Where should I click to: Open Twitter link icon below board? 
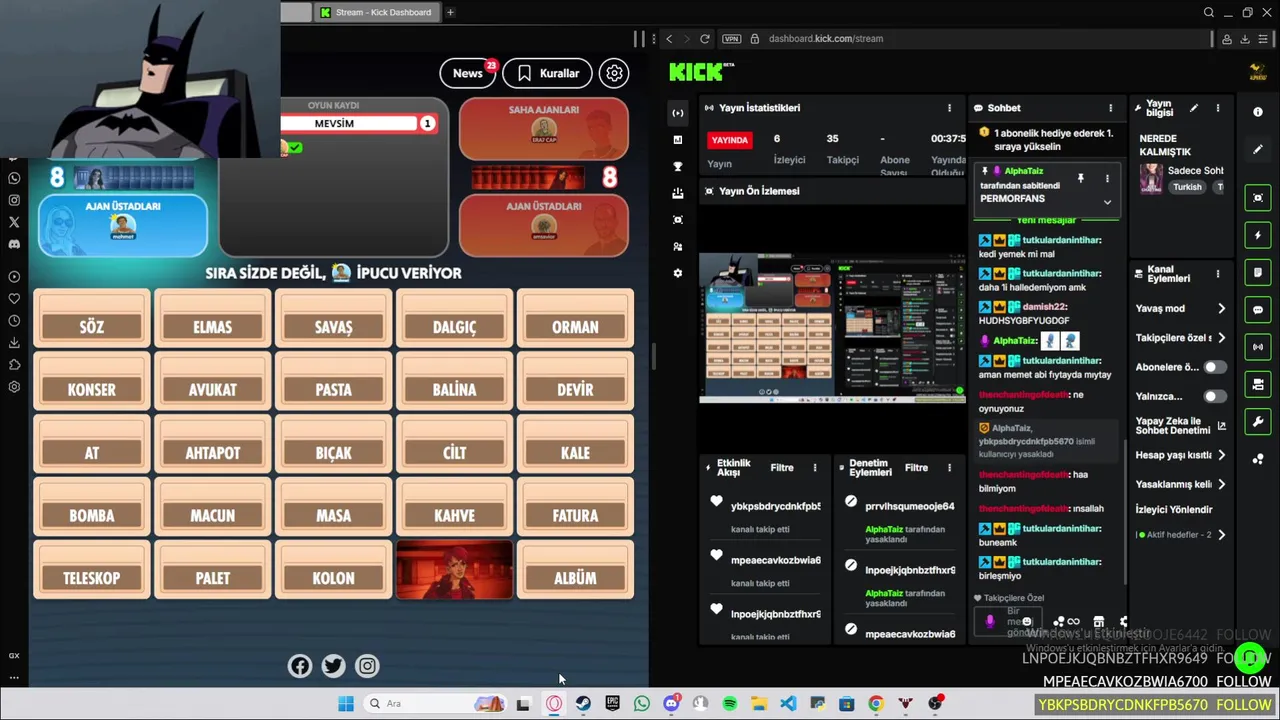click(x=333, y=666)
